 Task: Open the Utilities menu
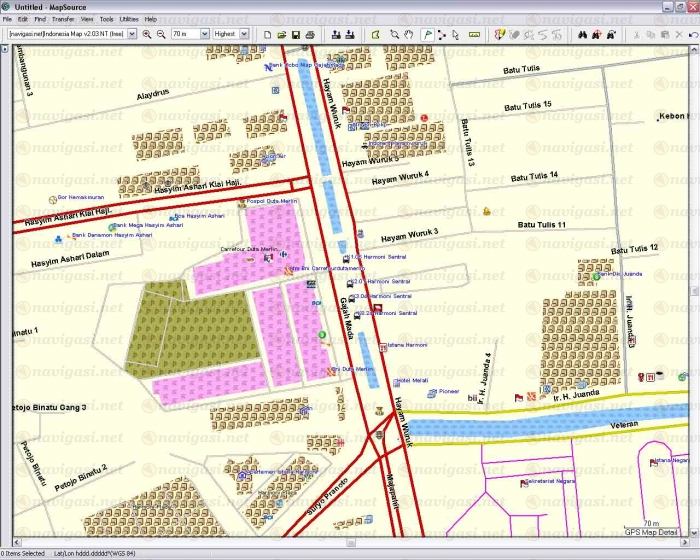129,19
